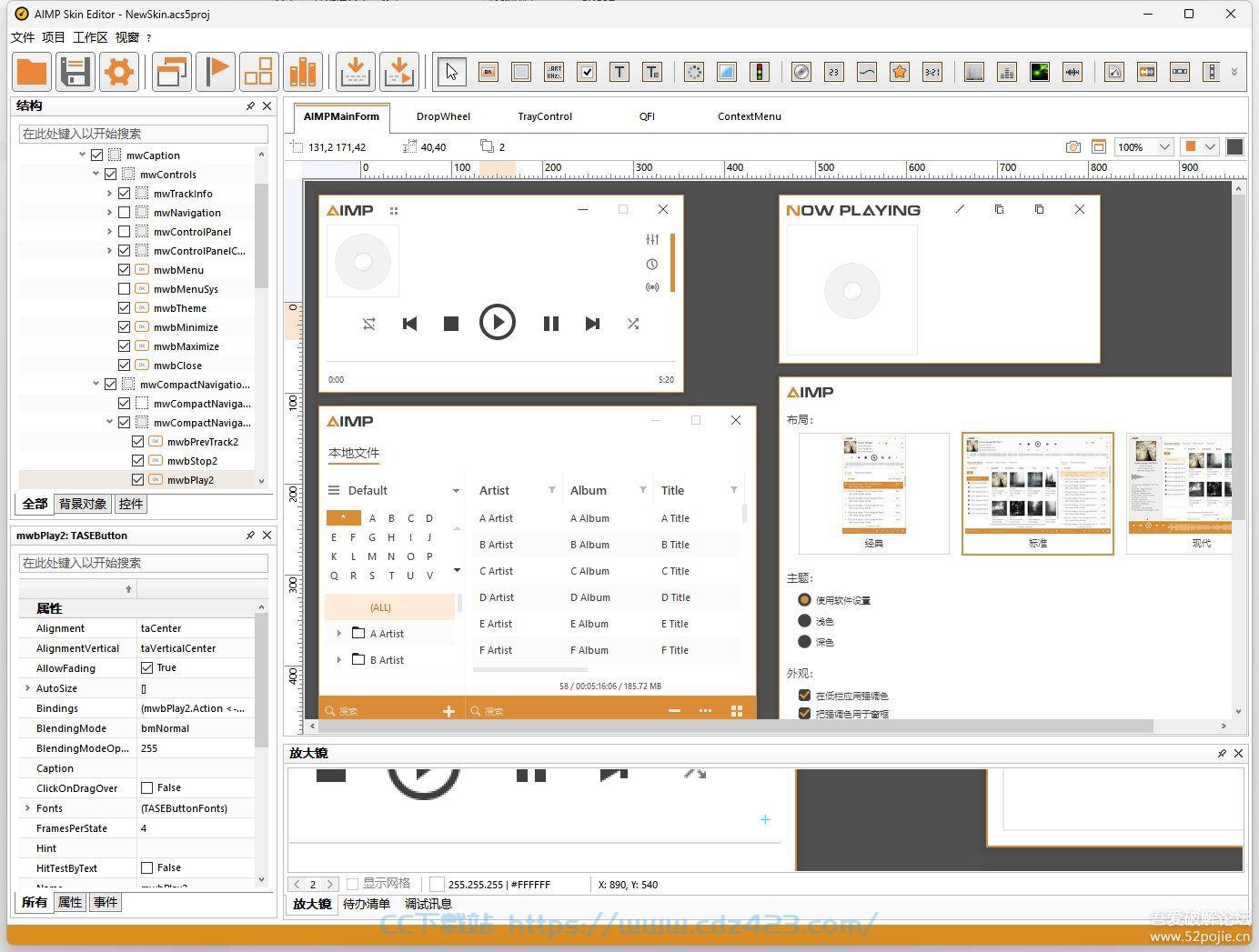This screenshot has height=952, width=1259.
Task: Expand the AutoSize property row
Action: coord(28,688)
